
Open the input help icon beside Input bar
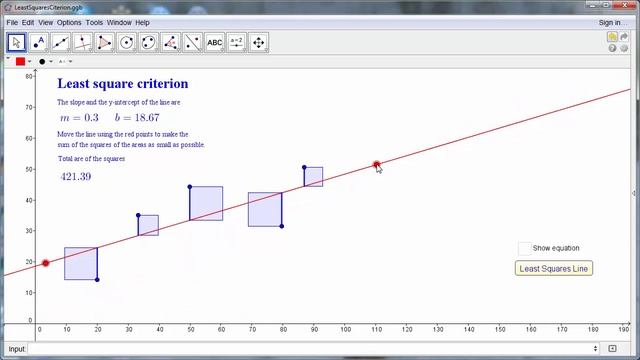tap(612, 348)
